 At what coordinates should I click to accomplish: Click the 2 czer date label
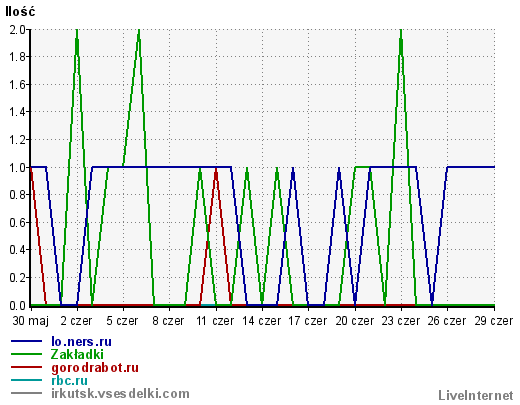(76, 321)
